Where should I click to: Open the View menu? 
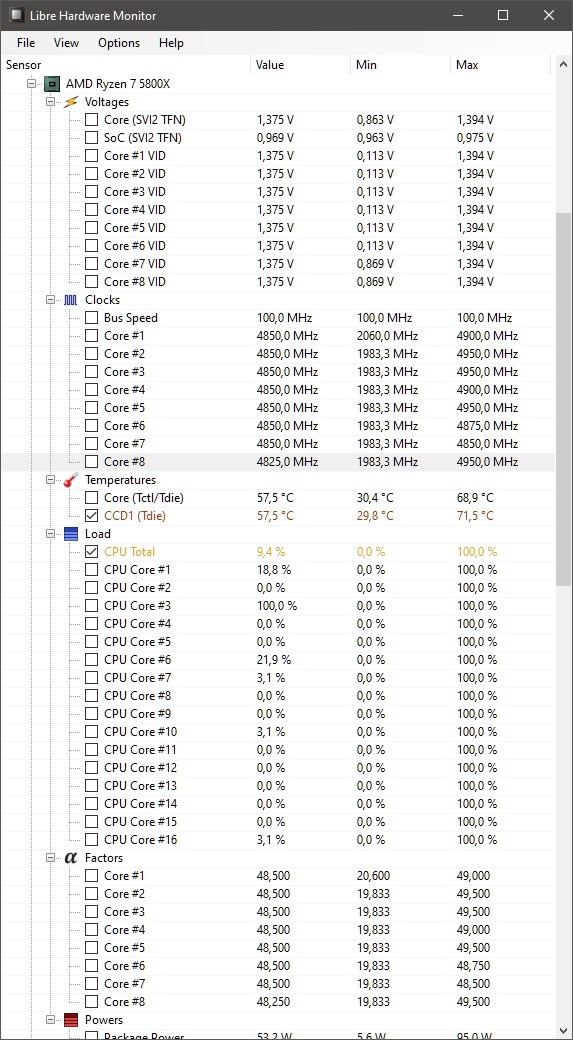[66, 42]
